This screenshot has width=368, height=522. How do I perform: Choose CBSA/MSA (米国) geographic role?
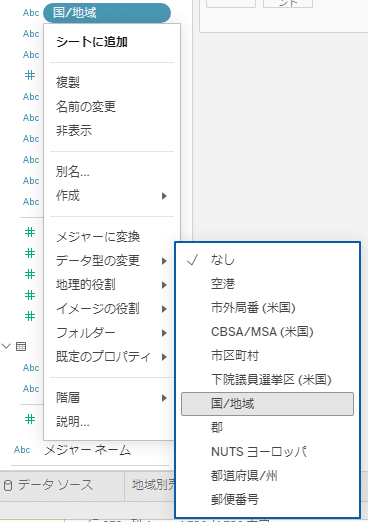[267, 332]
